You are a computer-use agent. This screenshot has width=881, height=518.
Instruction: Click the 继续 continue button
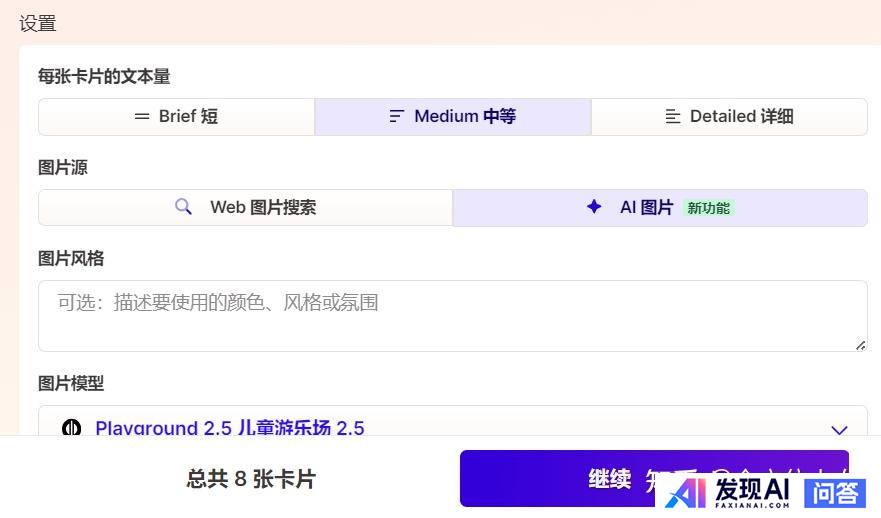(654, 479)
